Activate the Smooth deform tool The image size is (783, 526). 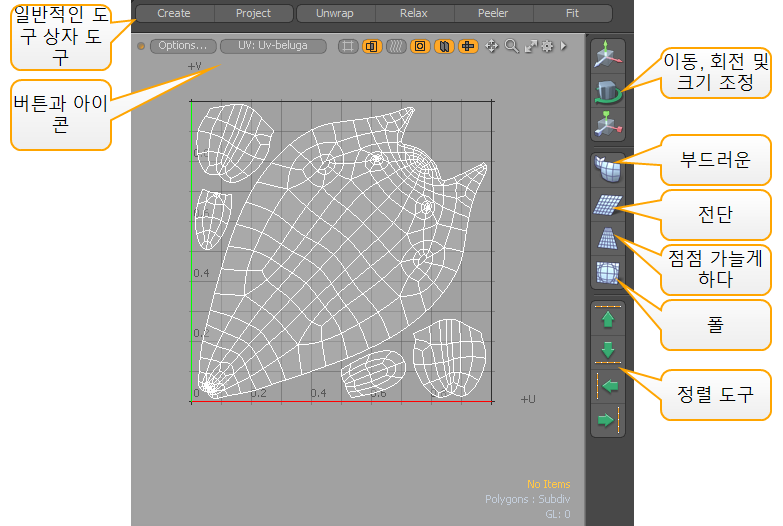coord(608,170)
